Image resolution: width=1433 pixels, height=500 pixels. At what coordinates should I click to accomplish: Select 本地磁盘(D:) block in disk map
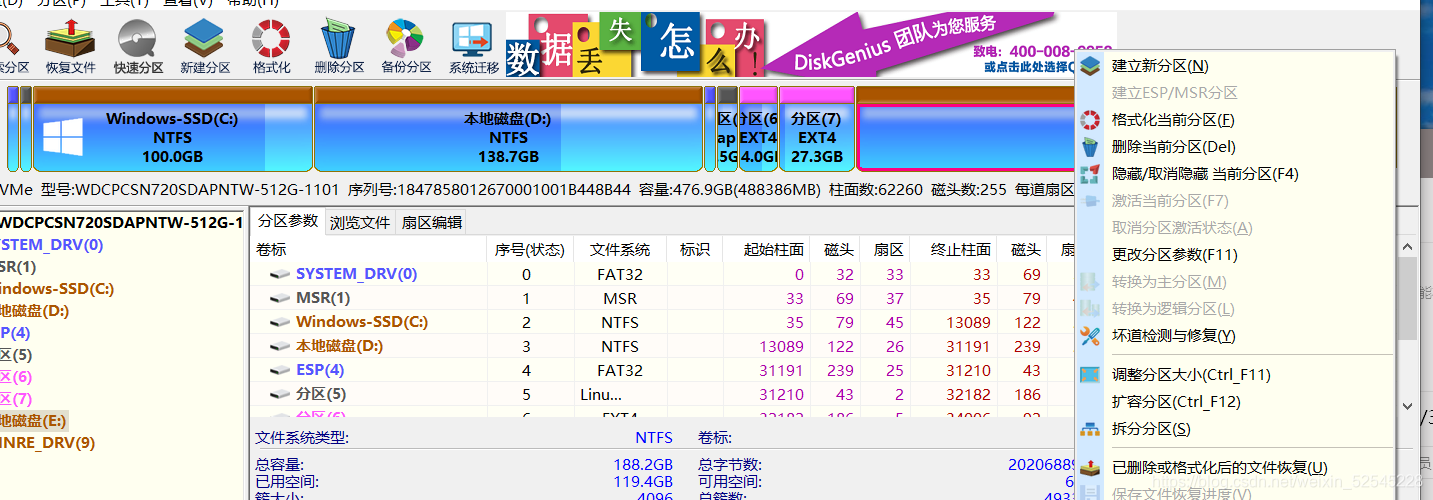509,130
